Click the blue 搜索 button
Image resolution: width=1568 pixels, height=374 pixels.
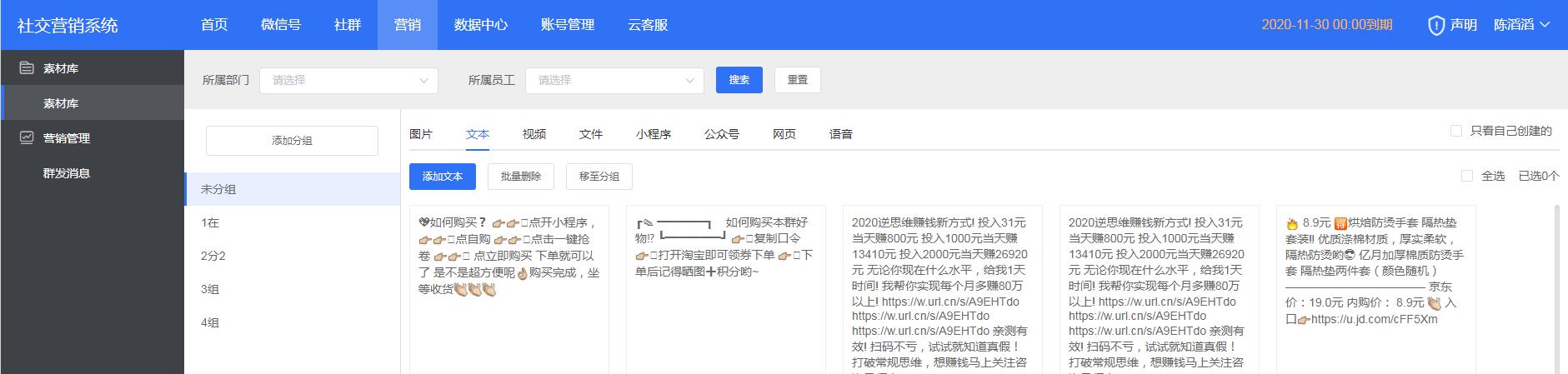point(739,80)
